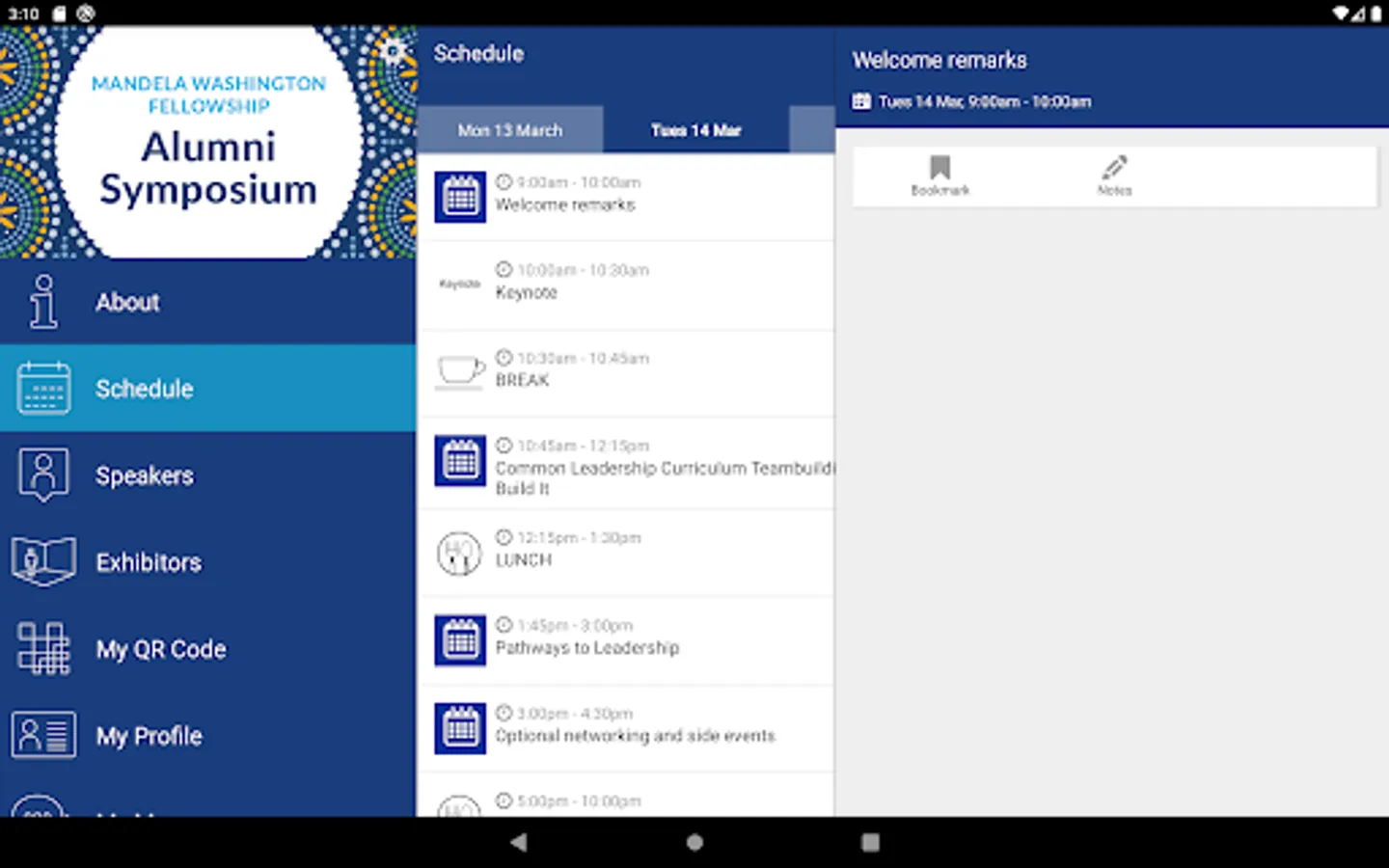Image resolution: width=1389 pixels, height=868 pixels.
Task: Tap calendar icon beside Common Leadership Curriculum
Action: [460, 461]
